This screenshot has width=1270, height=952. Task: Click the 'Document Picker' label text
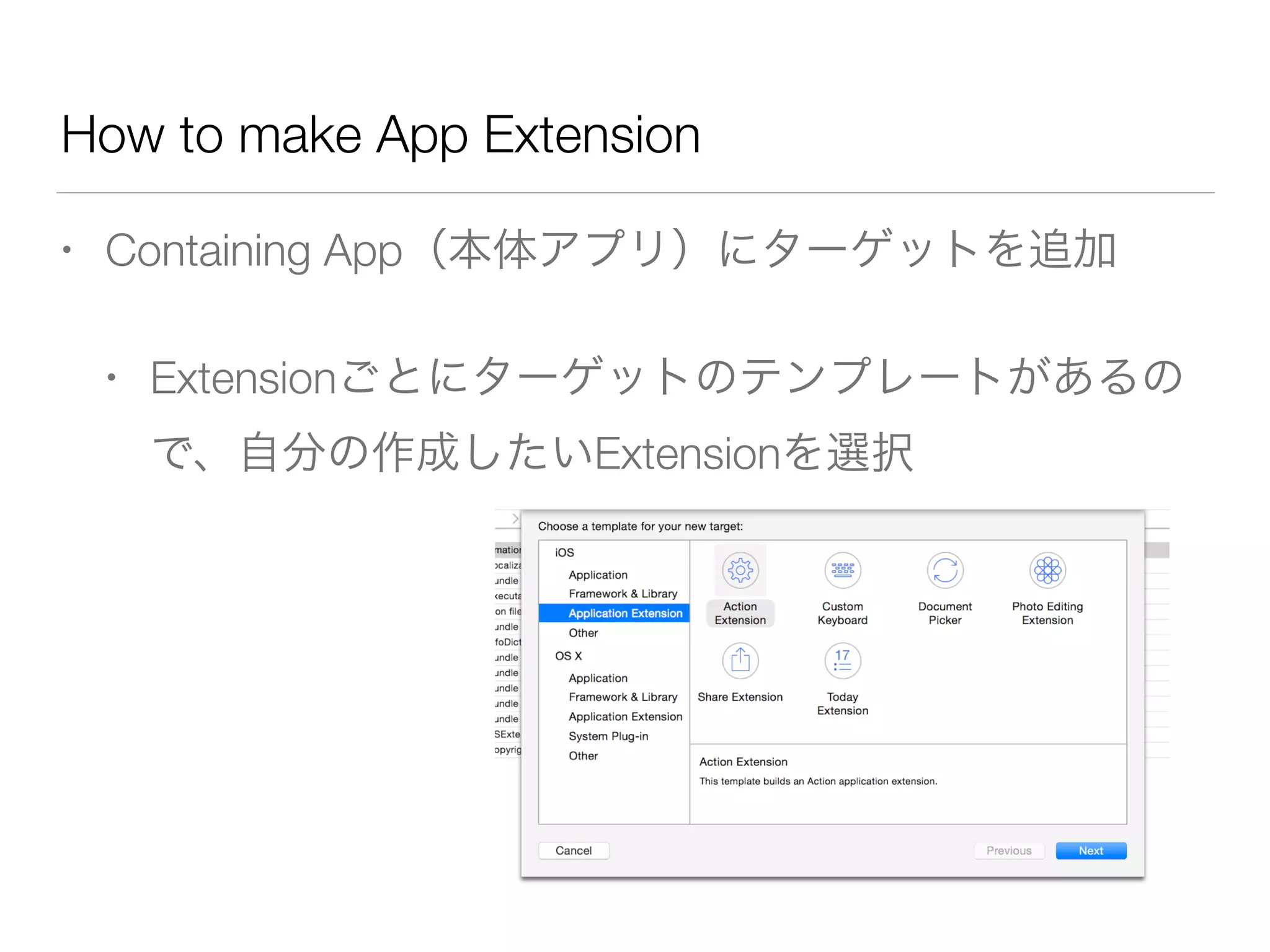pos(944,613)
